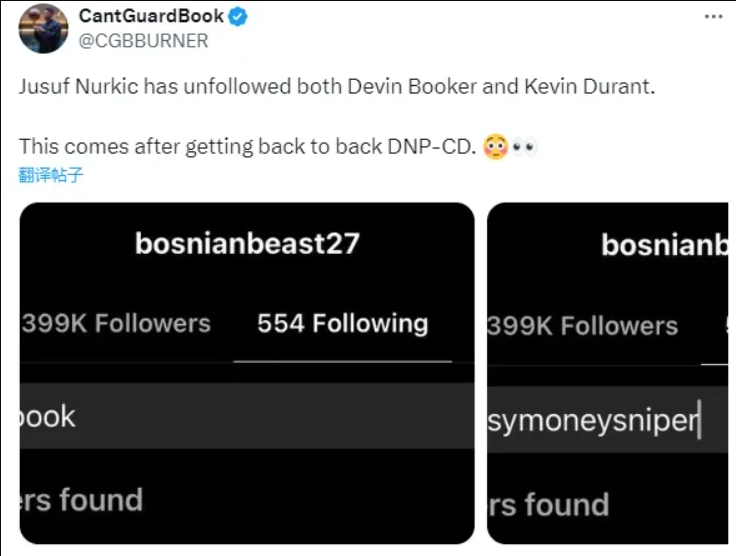The image size is (736, 556).
Task: Click the CantGuardBook display name
Action: pyautogui.click(x=152, y=17)
